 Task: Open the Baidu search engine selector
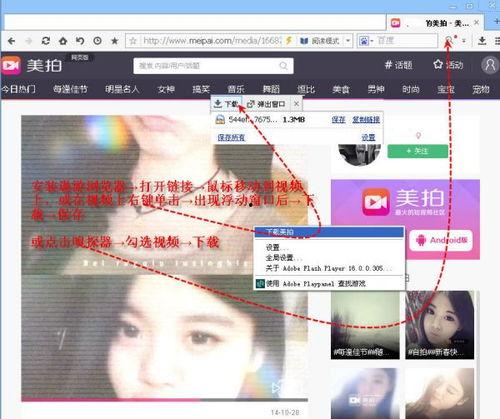(365, 41)
